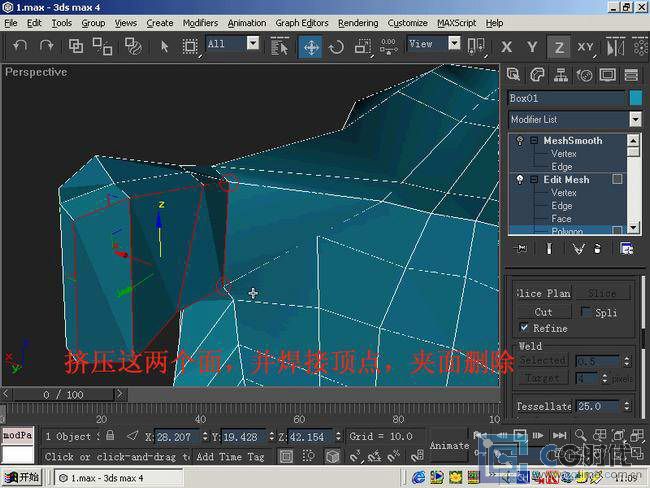
Task: Click Remove Modifier from stack icon
Action: click(597, 248)
